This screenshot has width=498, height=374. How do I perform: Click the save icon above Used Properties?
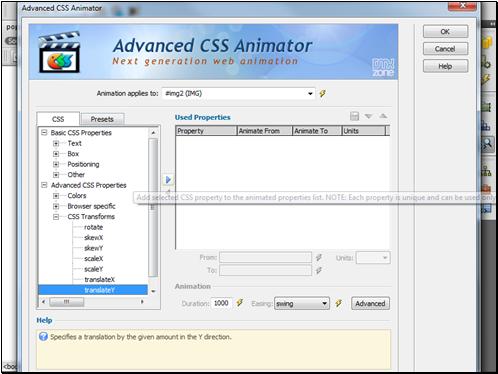[x=354, y=116]
